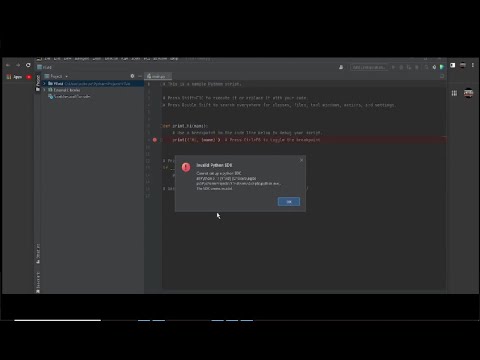This screenshot has width=480, height=360.
Task: Select Scratches and Consoles in project tree
Action: [69, 96]
